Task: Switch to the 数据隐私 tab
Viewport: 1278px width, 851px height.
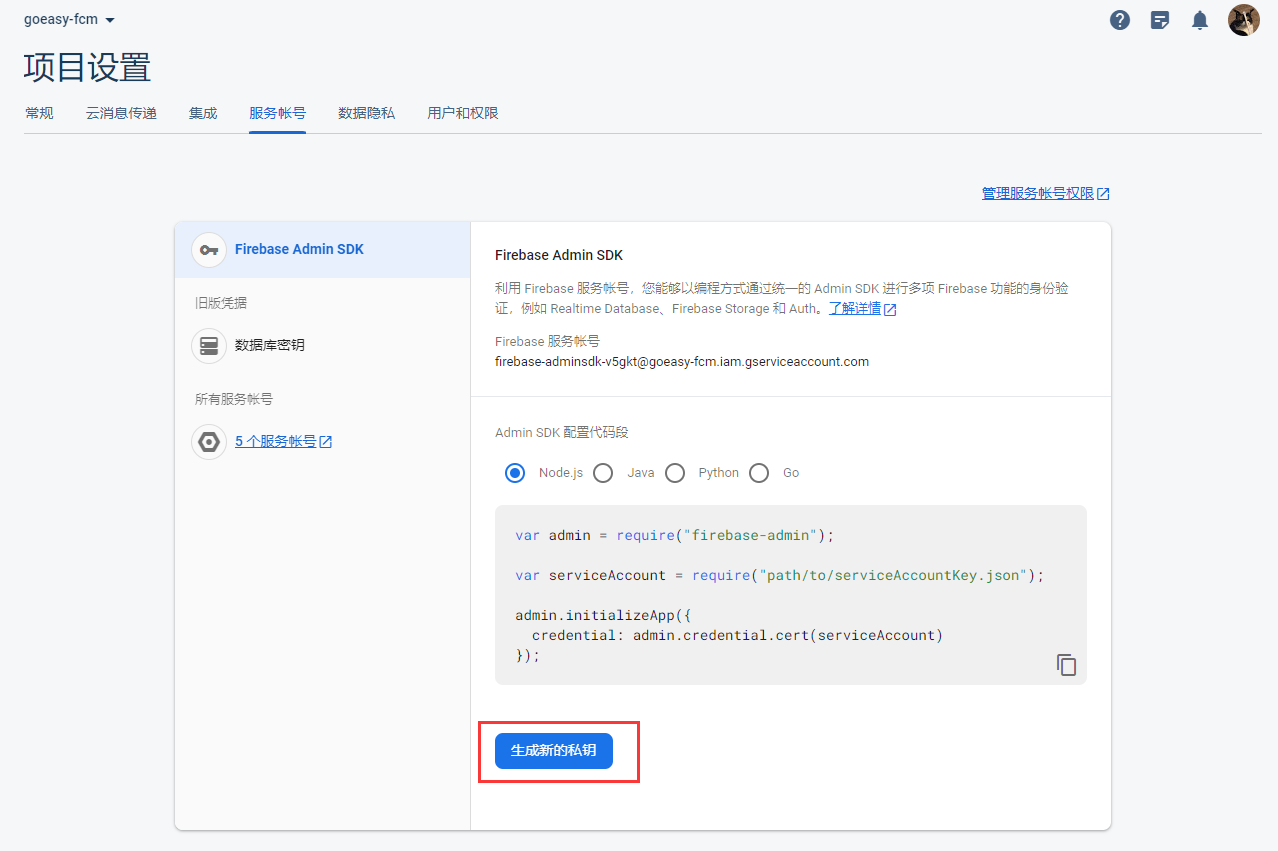Action: [x=366, y=113]
